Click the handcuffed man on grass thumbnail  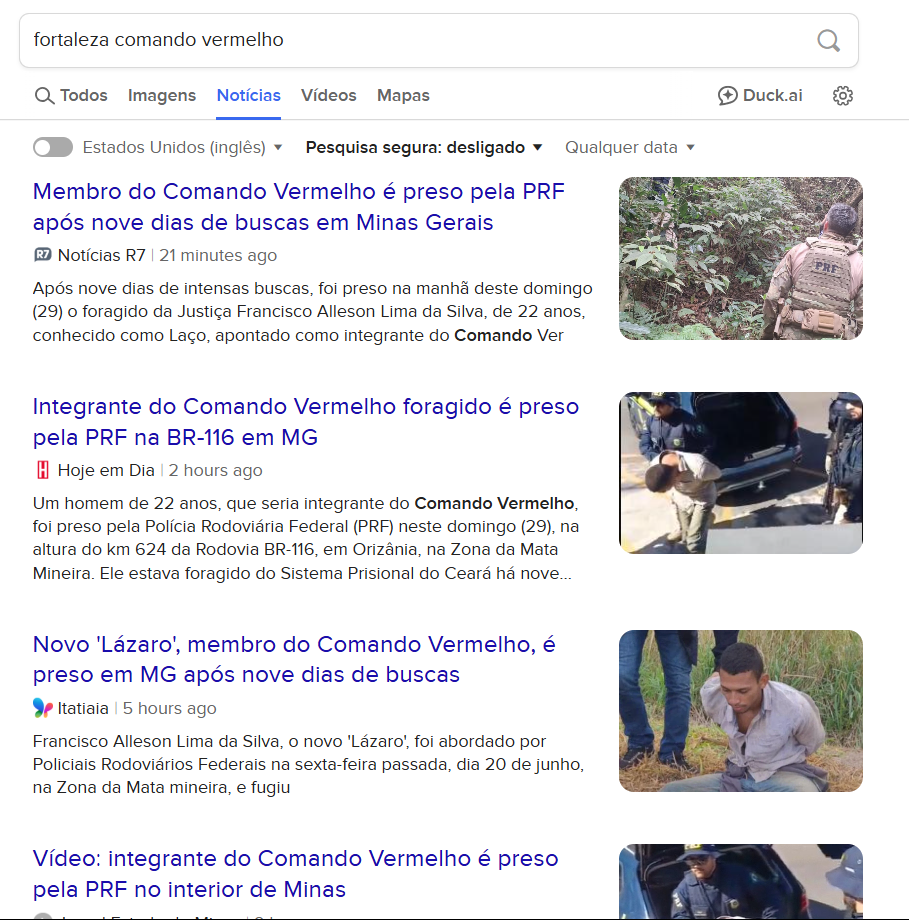coord(741,711)
